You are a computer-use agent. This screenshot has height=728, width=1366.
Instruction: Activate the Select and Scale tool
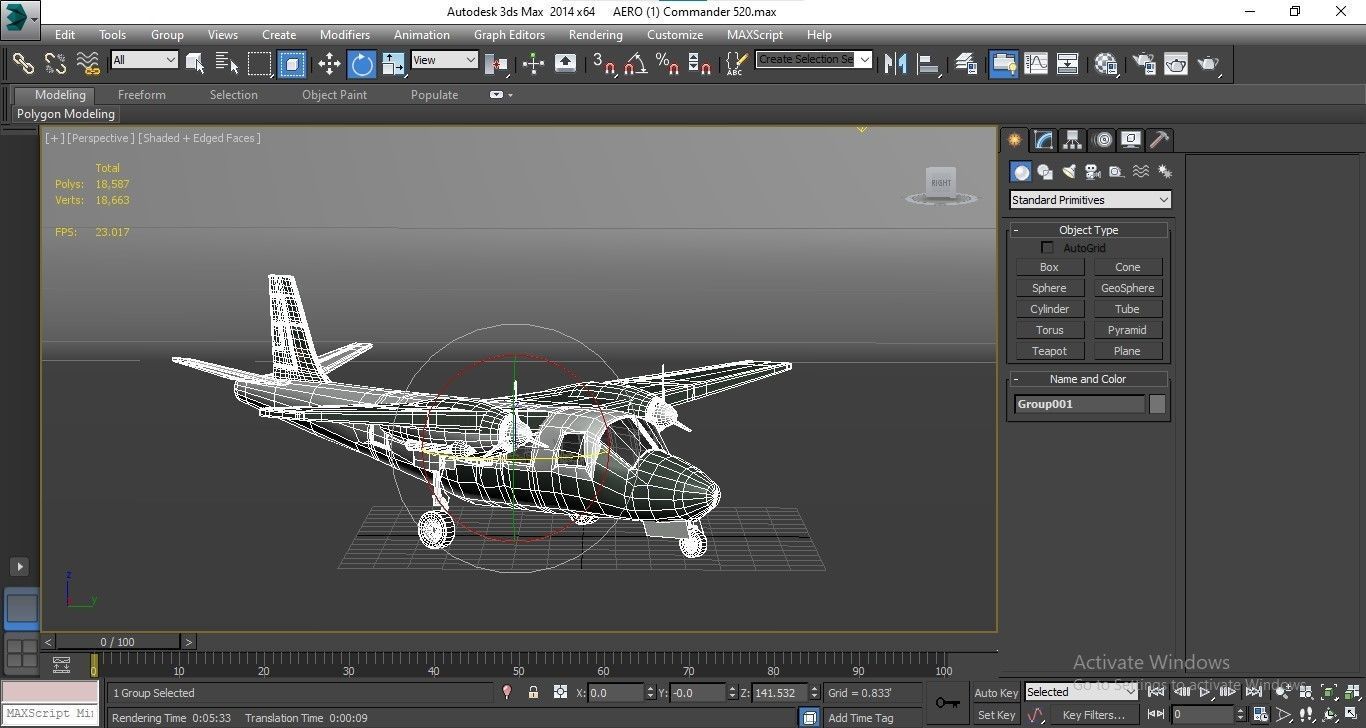point(394,63)
